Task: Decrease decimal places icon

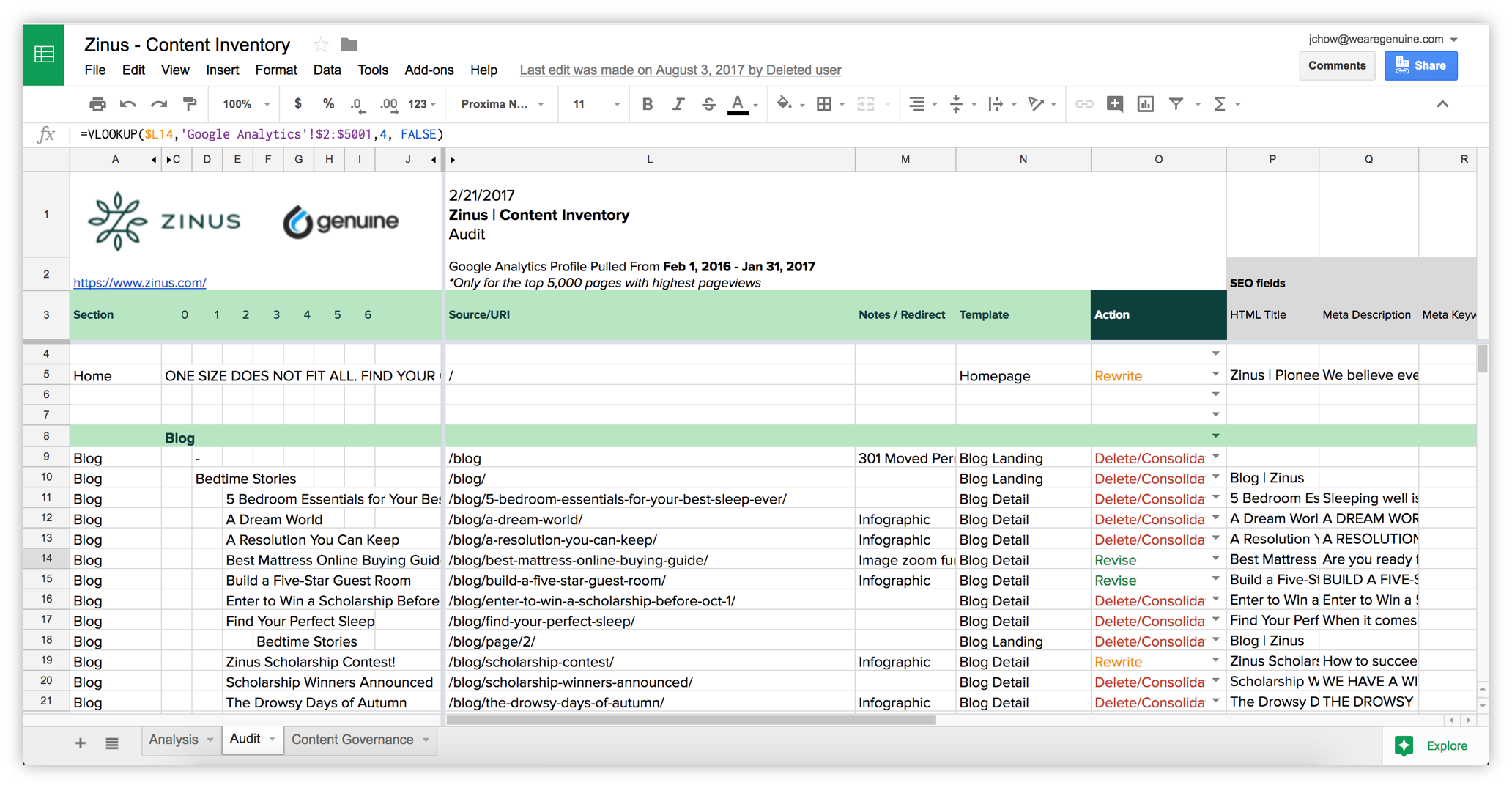Action: [x=357, y=105]
